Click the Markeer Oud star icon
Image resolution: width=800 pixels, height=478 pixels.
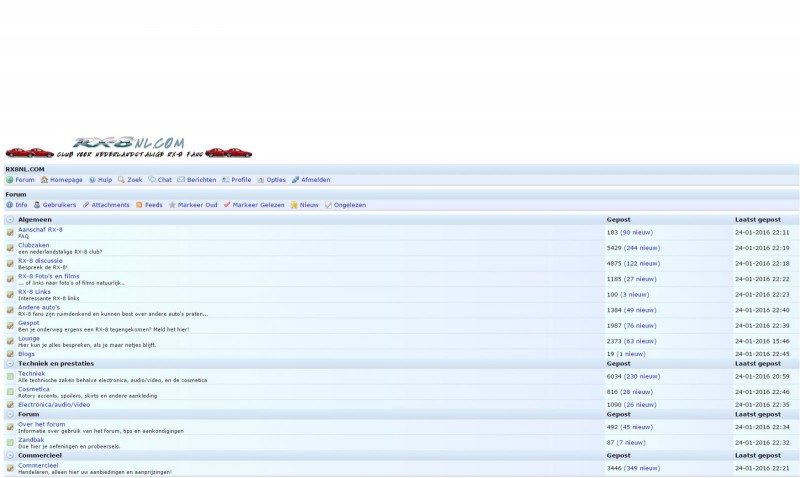172,205
